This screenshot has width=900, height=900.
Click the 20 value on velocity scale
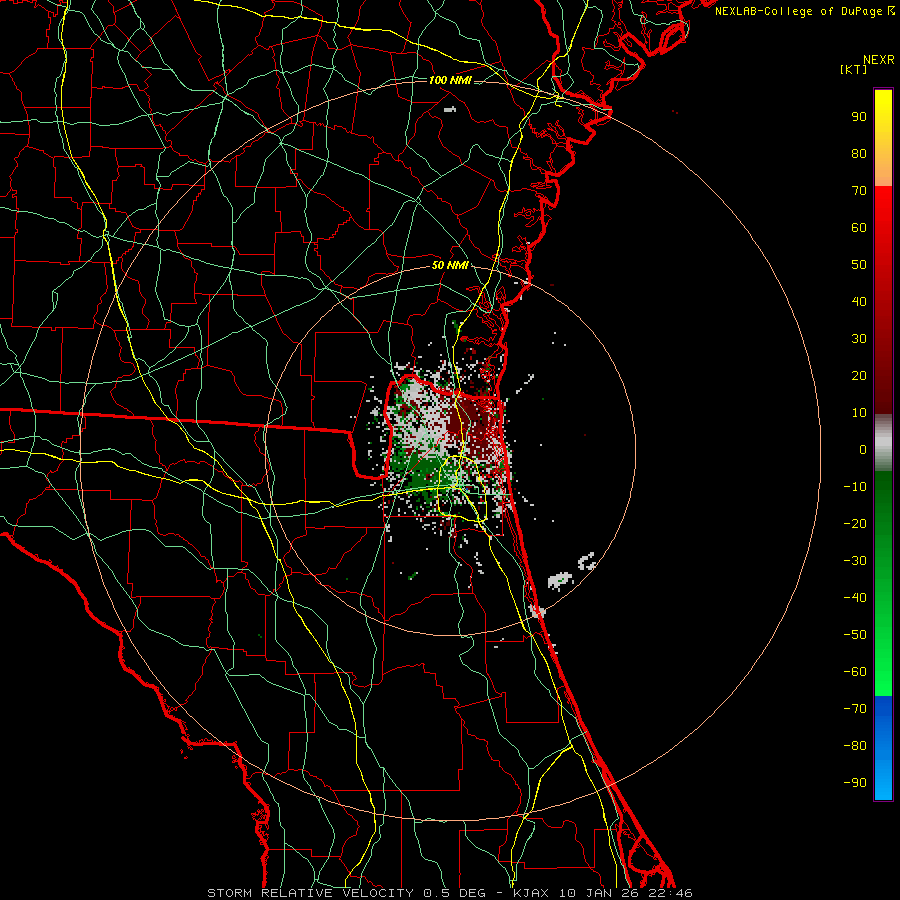pyautogui.click(x=859, y=375)
